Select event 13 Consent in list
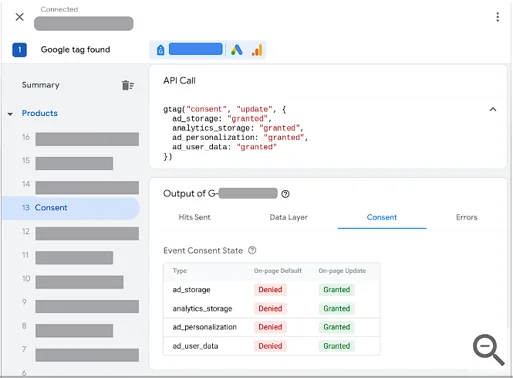 (x=70, y=208)
